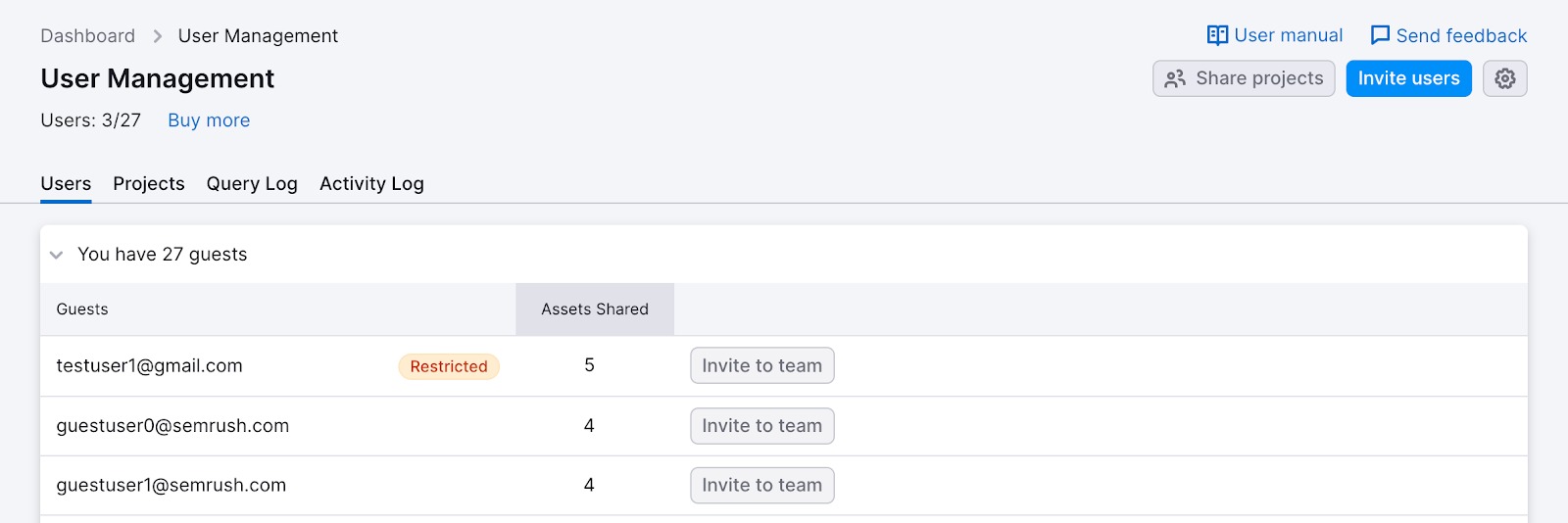Image resolution: width=1568 pixels, height=523 pixels.
Task: Select the Users tab
Action: coord(66,184)
